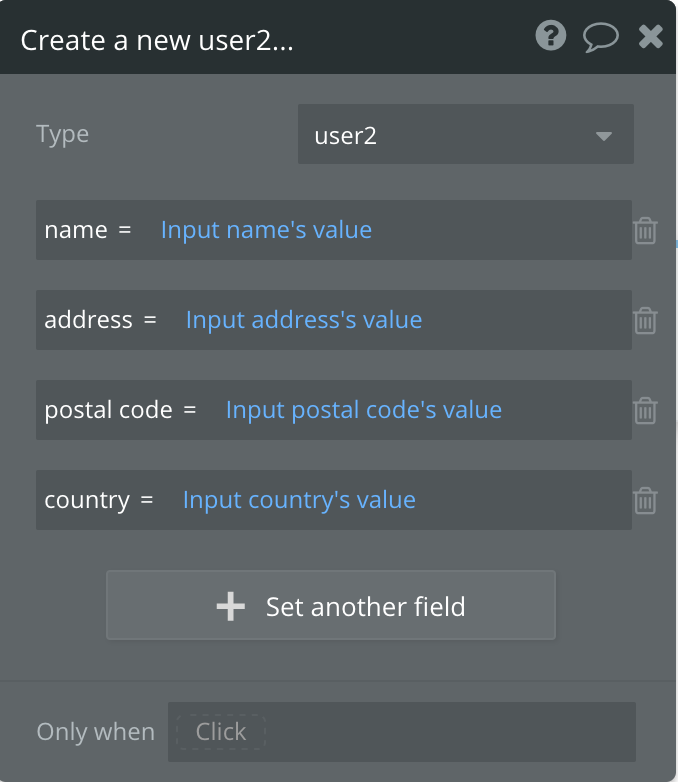Delete the name field with trash icon
Viewport: 678px width, 782px height.
[x=645, y=231]
